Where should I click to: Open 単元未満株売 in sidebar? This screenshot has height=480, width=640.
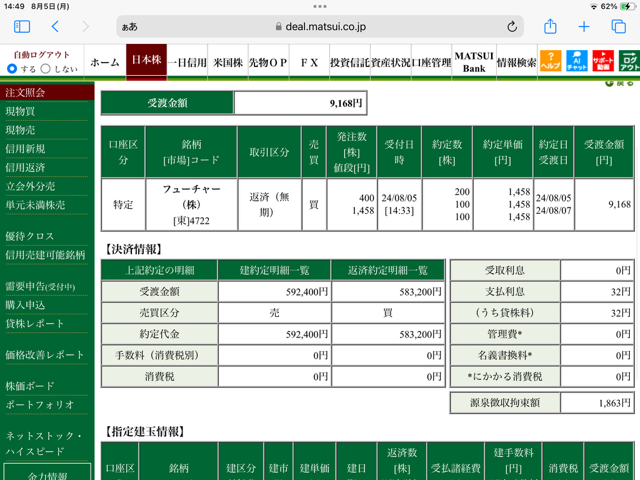[35, 205]
